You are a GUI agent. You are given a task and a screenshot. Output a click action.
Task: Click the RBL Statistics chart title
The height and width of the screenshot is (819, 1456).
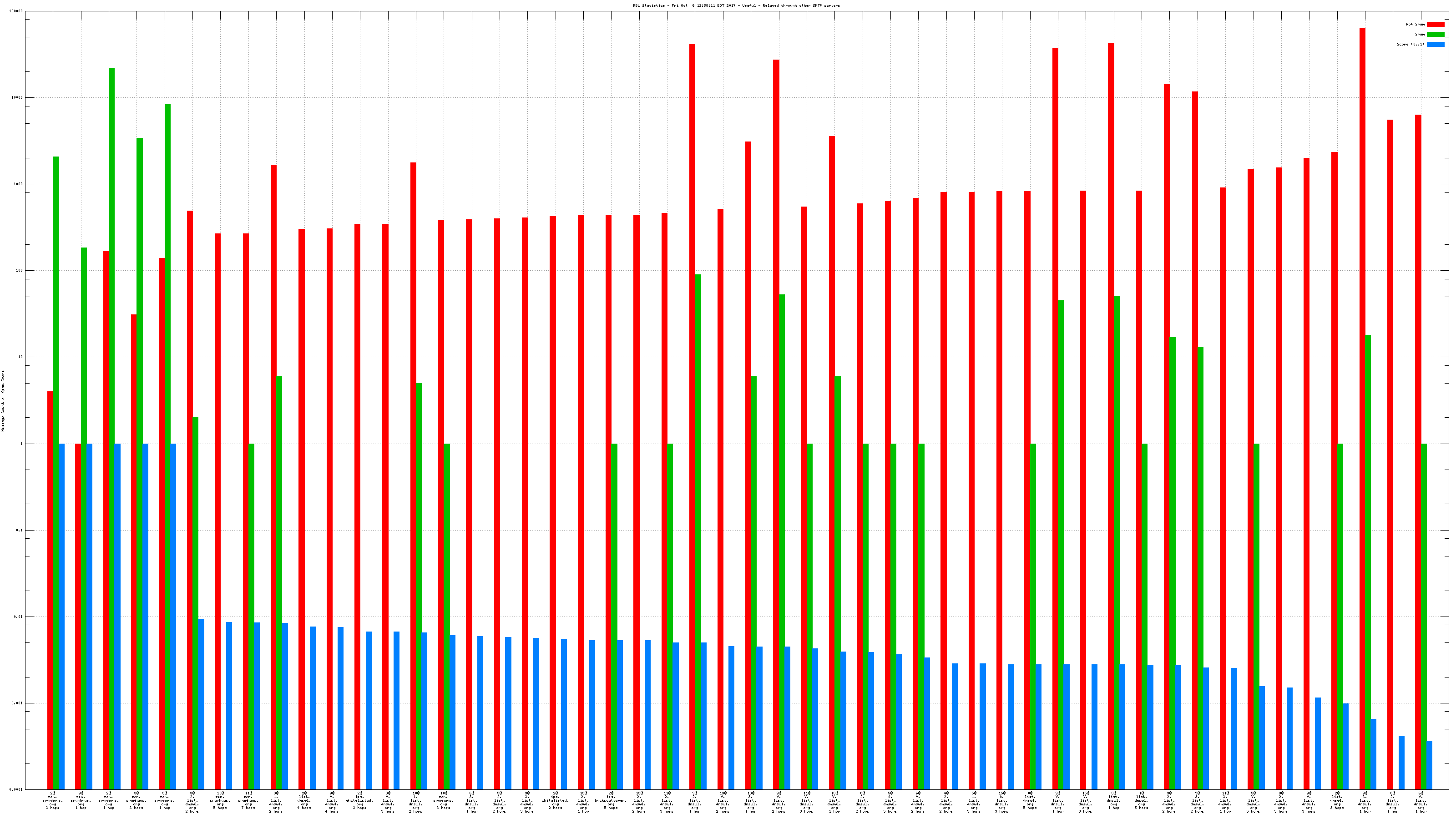coord(736,5)
